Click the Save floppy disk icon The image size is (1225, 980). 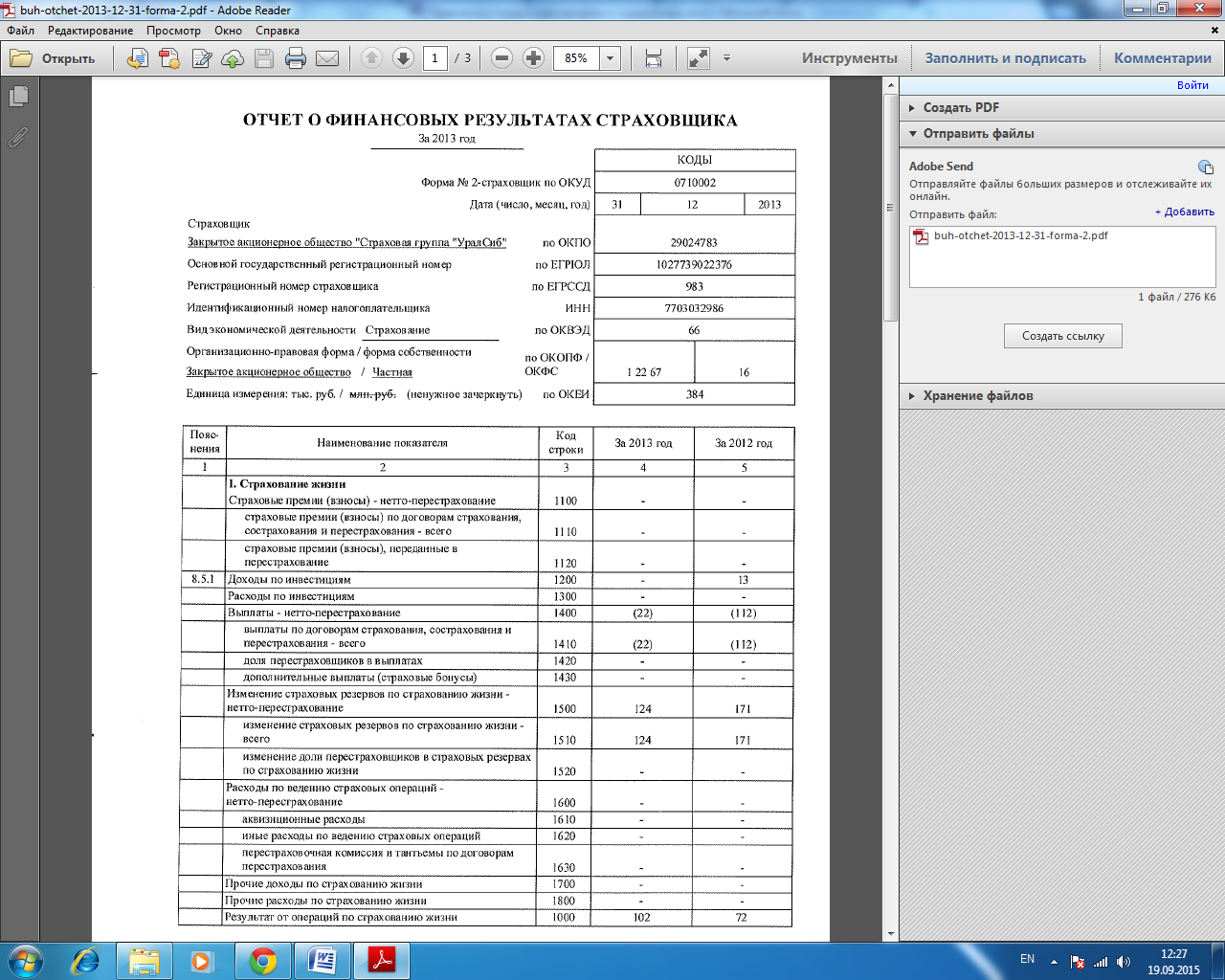click(264, 58)
